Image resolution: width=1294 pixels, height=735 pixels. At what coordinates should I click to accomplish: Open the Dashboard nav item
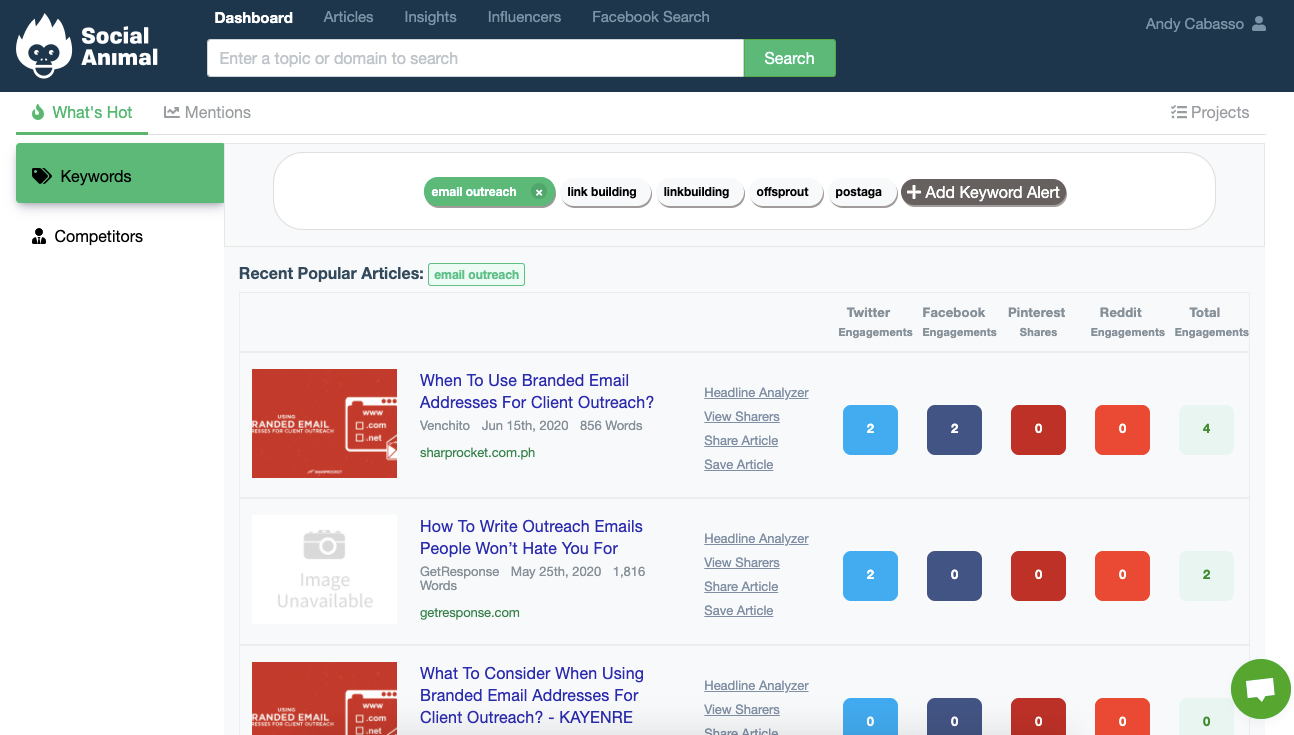click(x=254, y=17)
